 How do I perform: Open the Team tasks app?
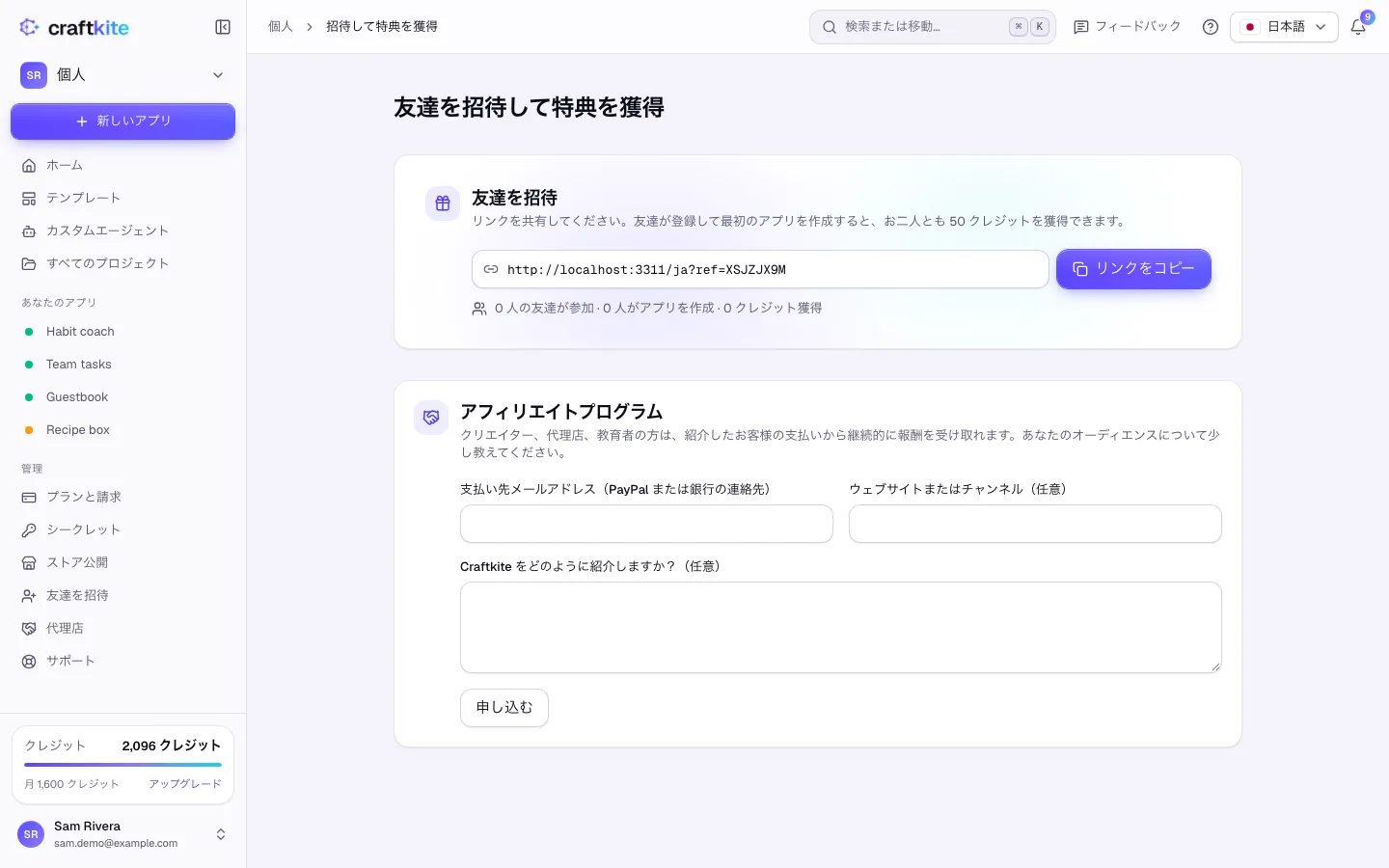pos(123,365)
